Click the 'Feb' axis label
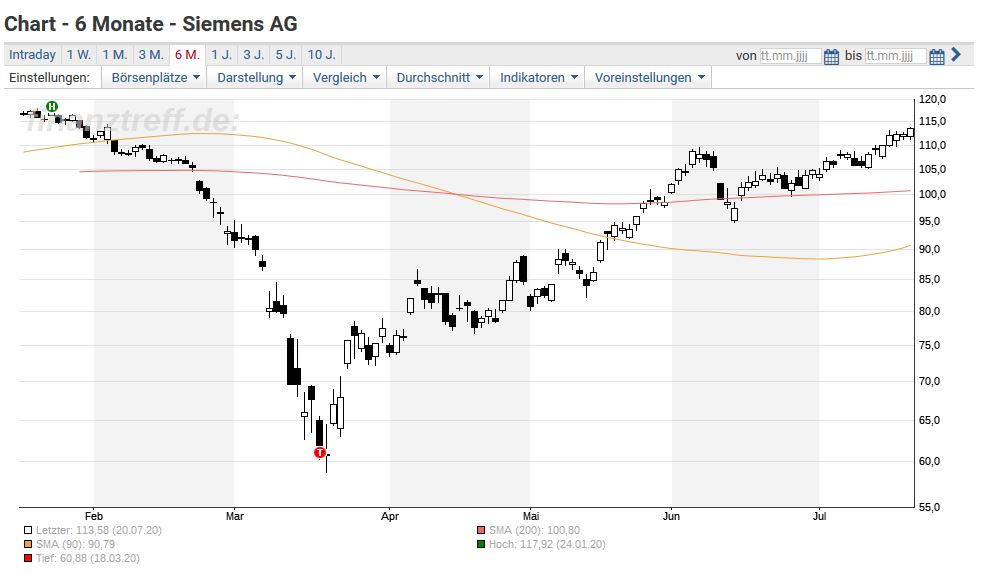Viewport: 983px width, 574px height. (93, 516)
